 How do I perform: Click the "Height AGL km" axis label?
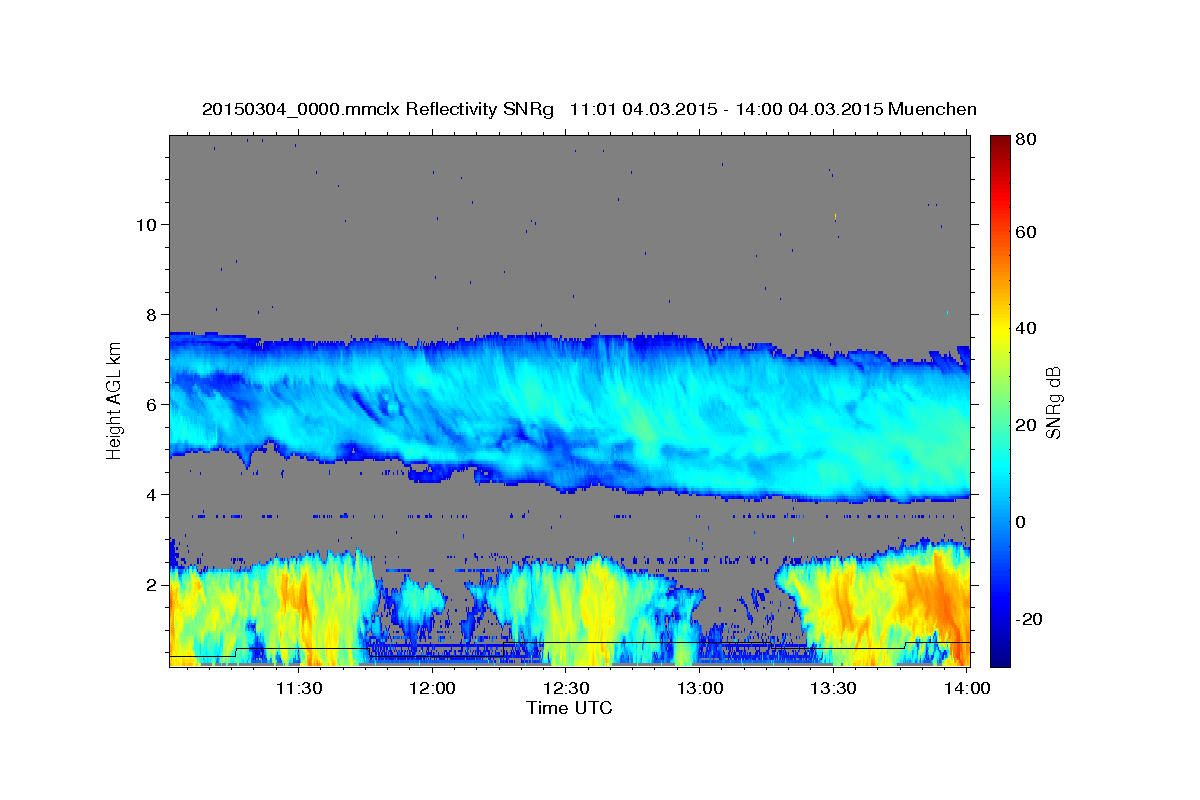click(114, 402)
